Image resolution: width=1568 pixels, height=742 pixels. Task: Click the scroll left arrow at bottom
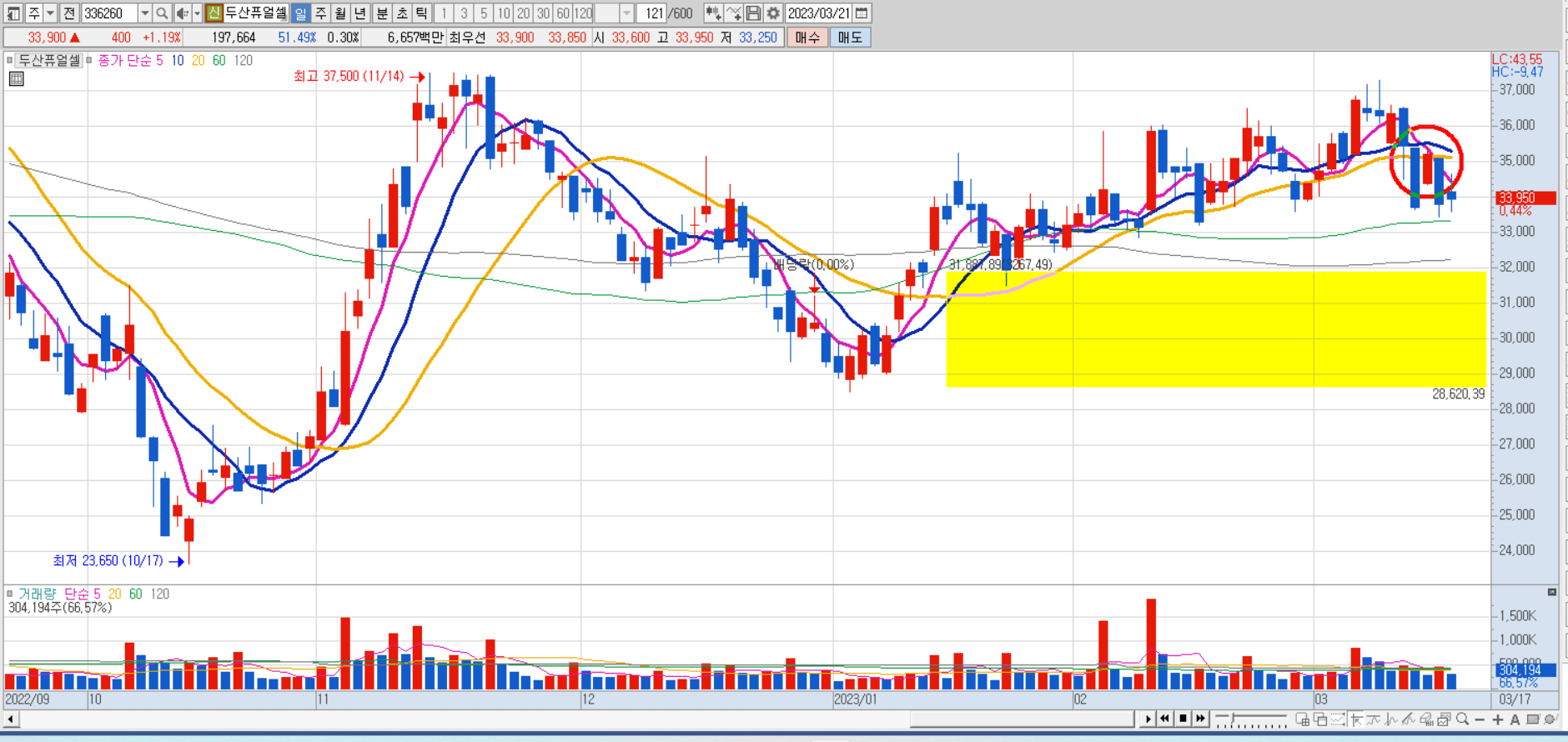10,719
